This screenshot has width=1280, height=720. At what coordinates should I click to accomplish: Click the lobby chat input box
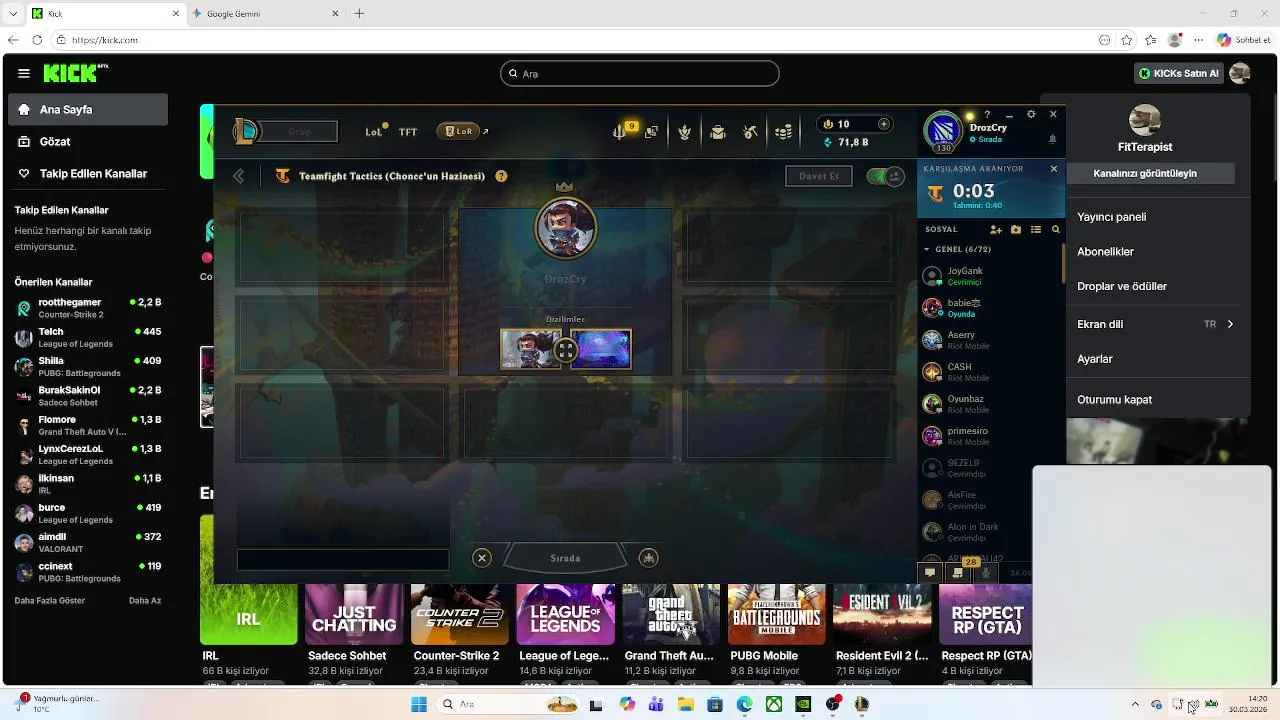pyautogui.click(x=343, y=560)
